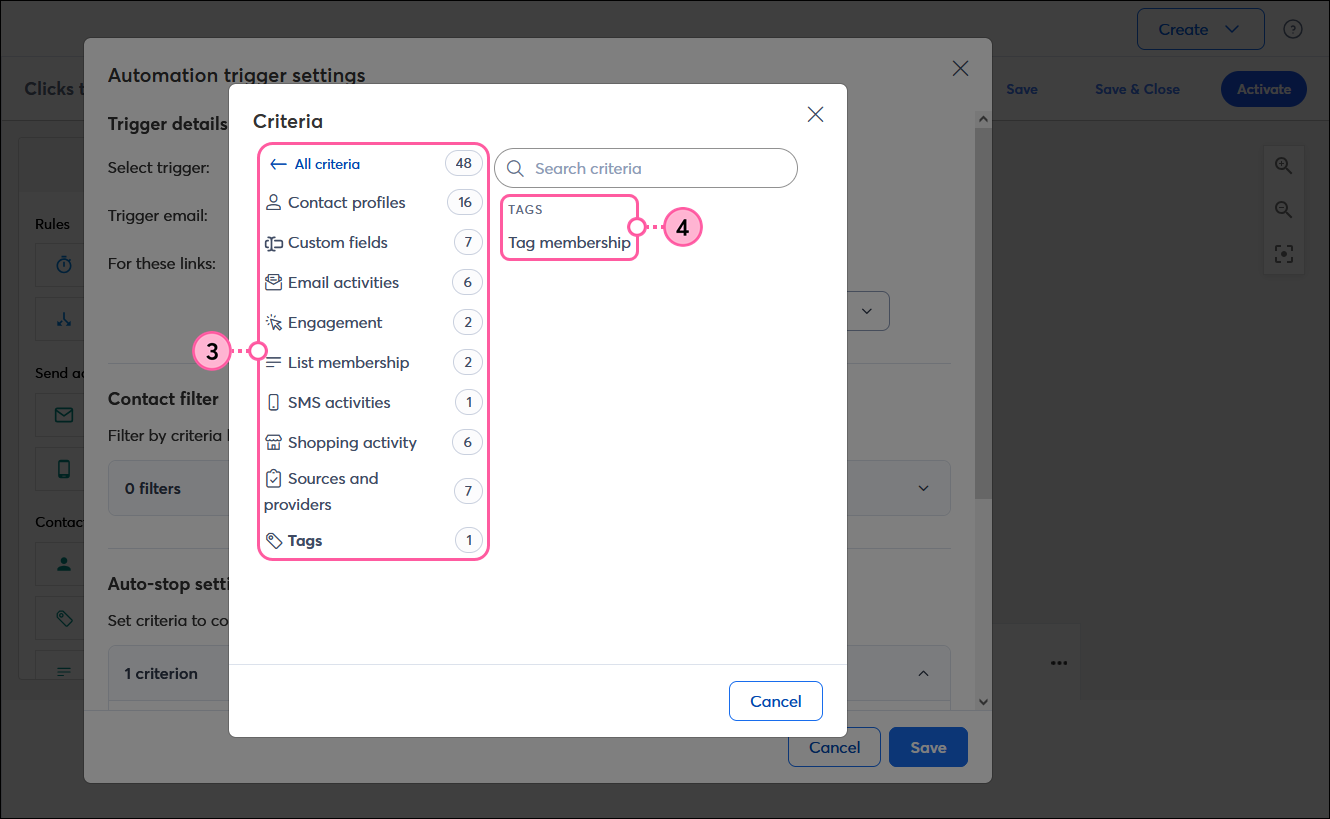The image size is (1330, 819).
Task: Select the send email action icon
Action: pos(64,414)
